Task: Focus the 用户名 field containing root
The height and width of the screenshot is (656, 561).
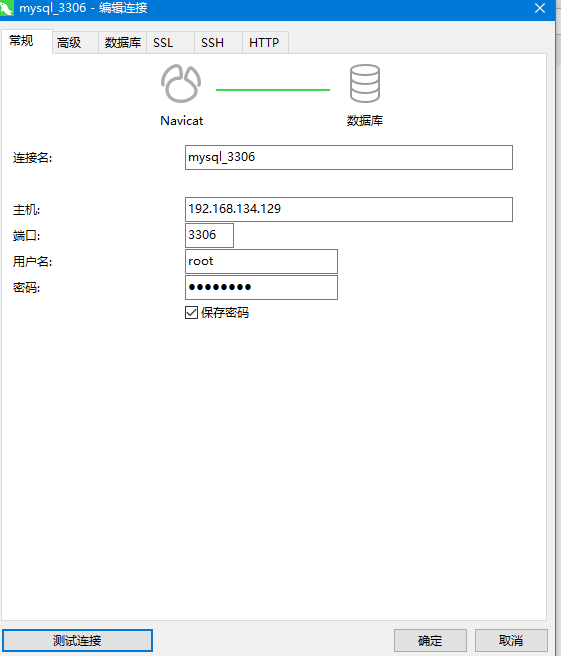Action: point(261,261)
